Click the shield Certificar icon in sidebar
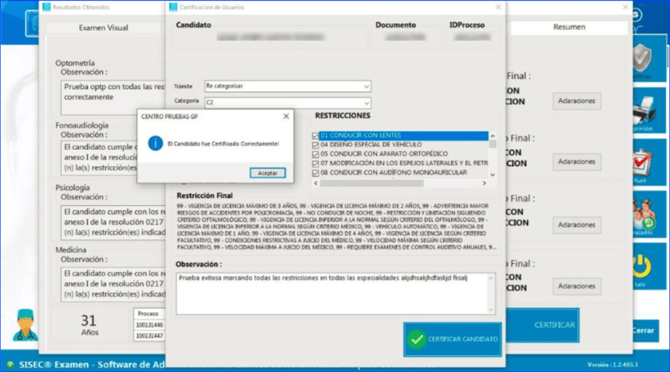The width and height of the screenshot is (670, 372). point(643,59)
